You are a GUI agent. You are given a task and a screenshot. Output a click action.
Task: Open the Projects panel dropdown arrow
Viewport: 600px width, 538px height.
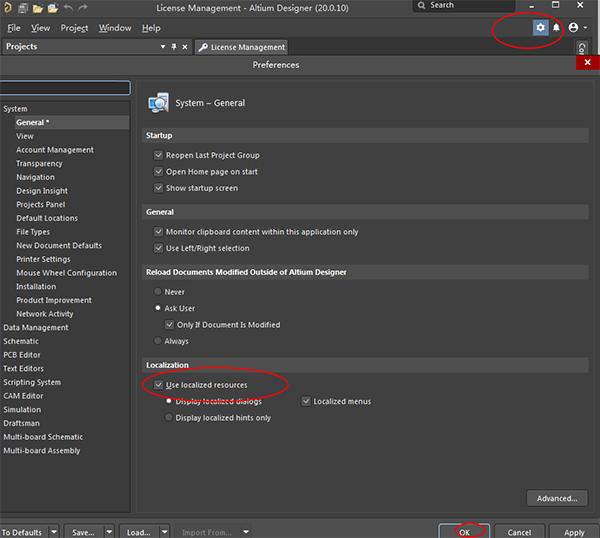coord(163,47)
